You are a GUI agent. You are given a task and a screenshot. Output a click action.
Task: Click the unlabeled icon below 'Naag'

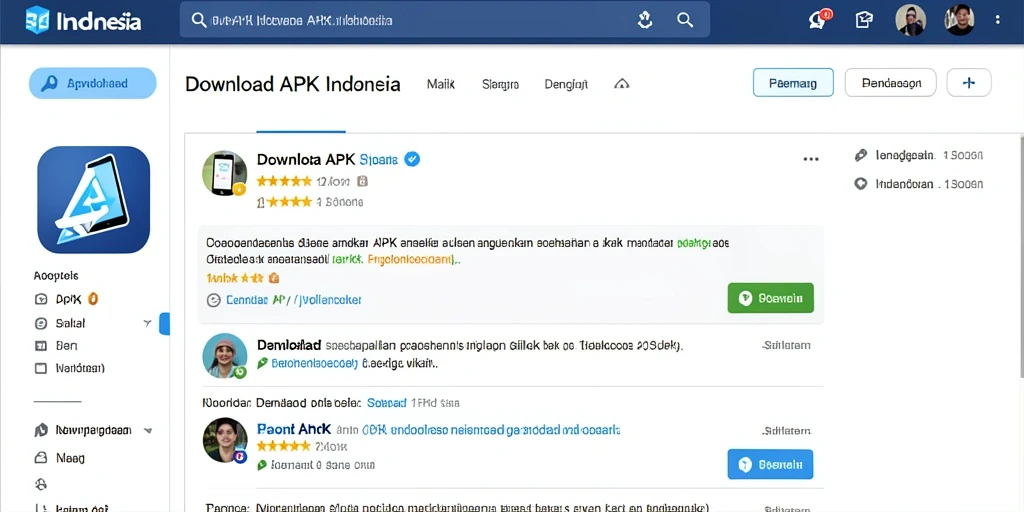point(40,484)
